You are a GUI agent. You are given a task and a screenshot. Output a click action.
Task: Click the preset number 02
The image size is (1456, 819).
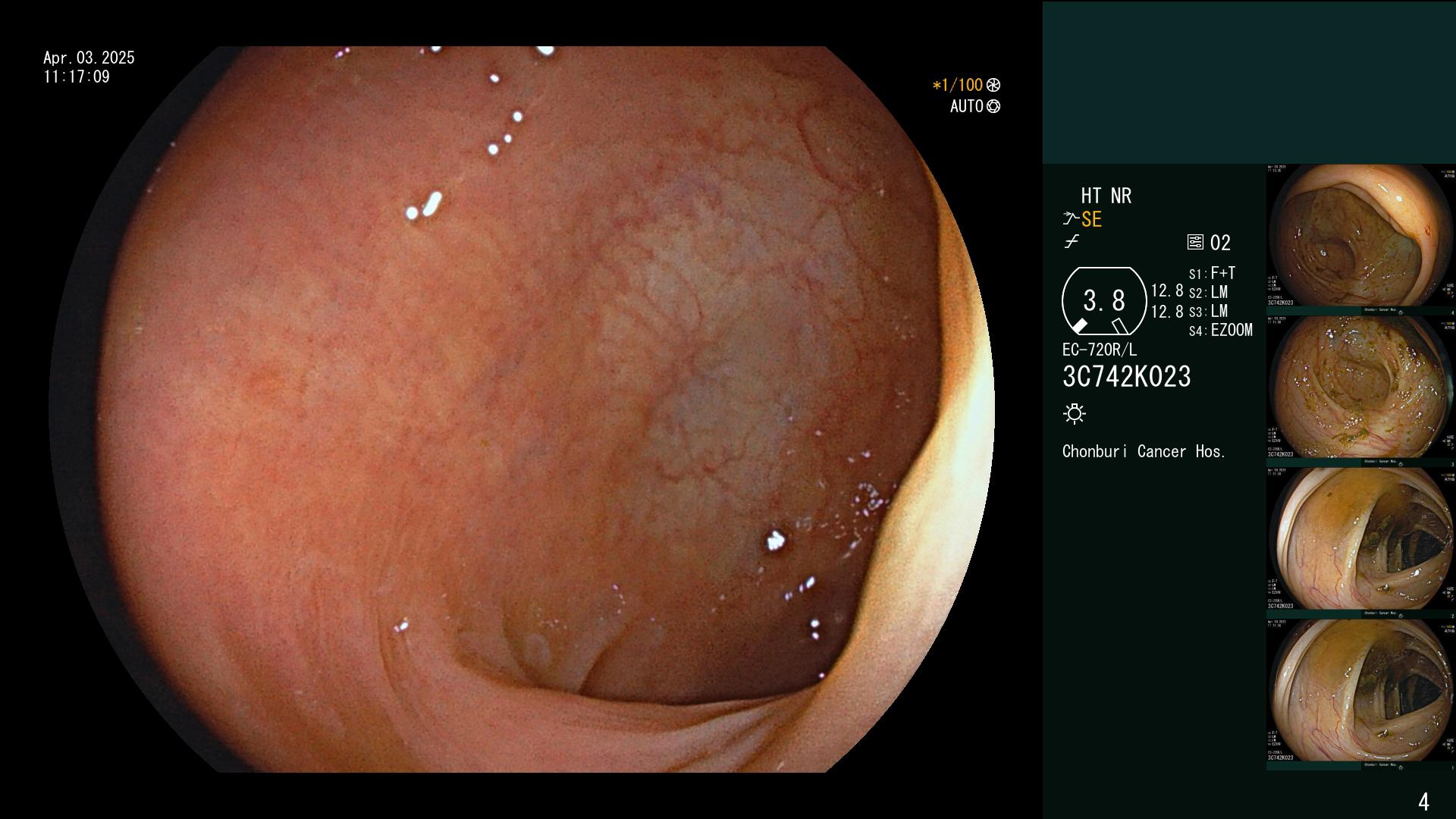coord(1220,243)
